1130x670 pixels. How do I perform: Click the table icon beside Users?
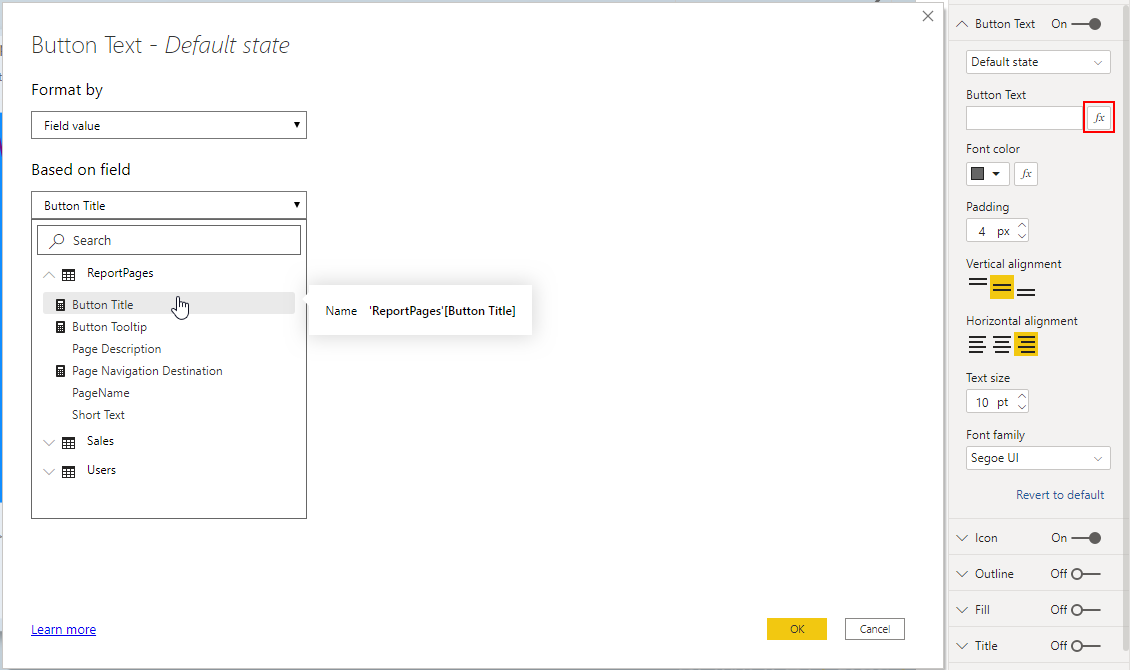coord(67,469)
